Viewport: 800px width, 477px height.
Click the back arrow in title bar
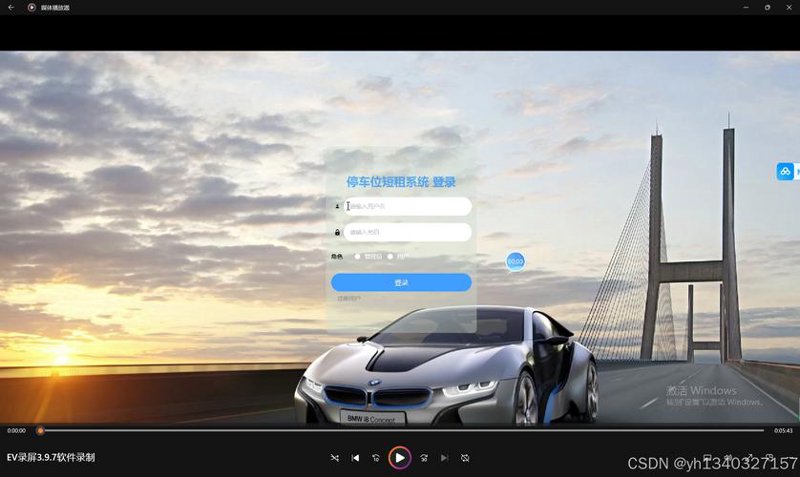[11, 8]
